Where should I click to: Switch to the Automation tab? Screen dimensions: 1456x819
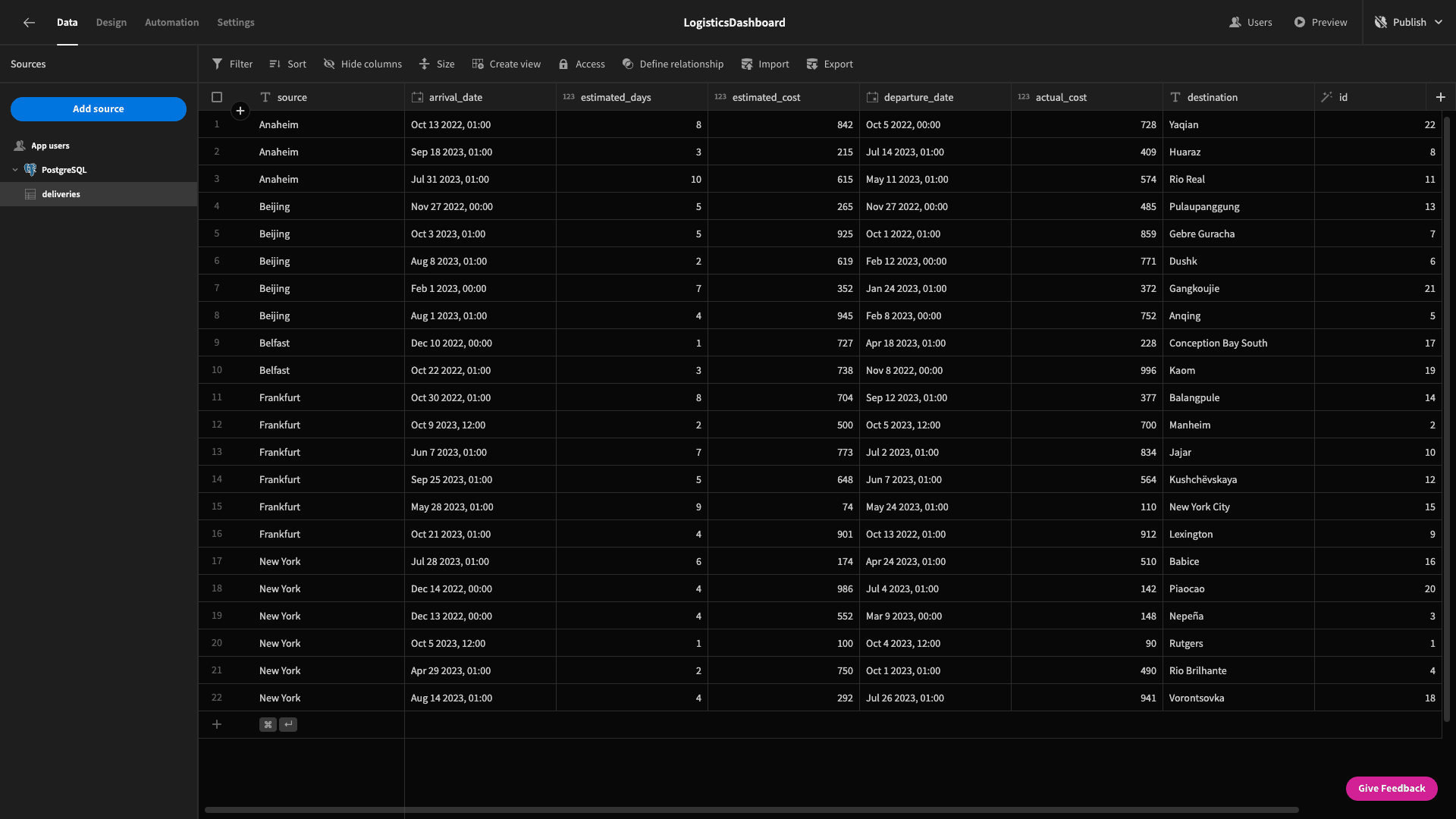point(172,23)
